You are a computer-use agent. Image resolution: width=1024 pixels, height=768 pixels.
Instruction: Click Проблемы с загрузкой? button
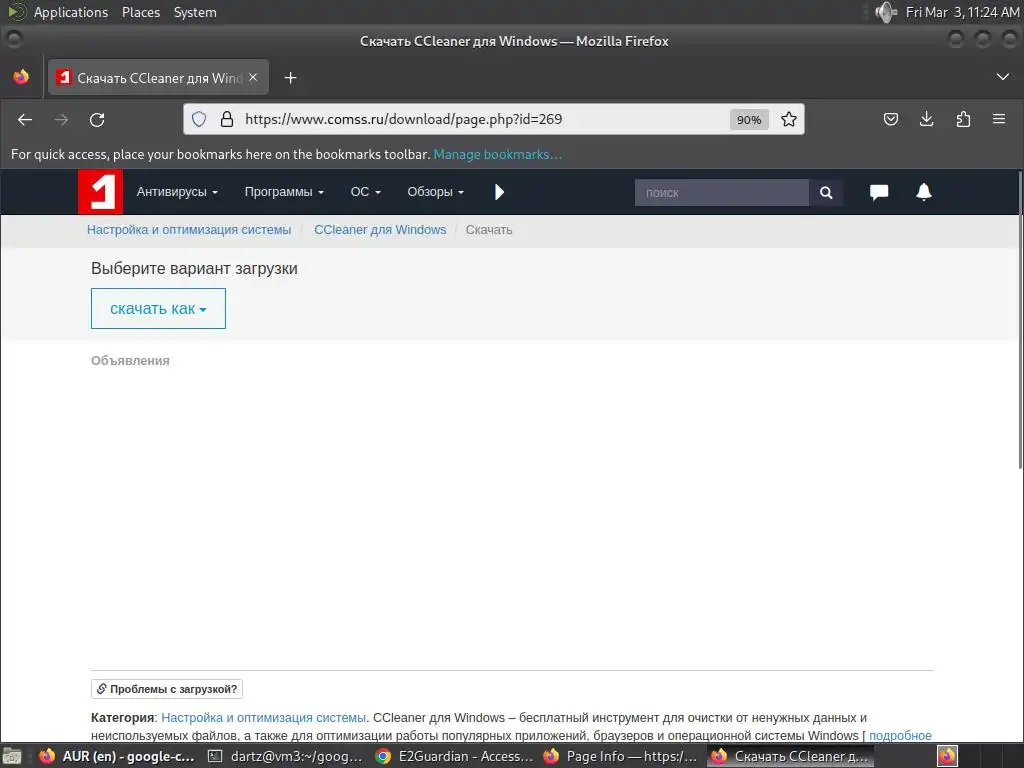(x=167, y=689)
